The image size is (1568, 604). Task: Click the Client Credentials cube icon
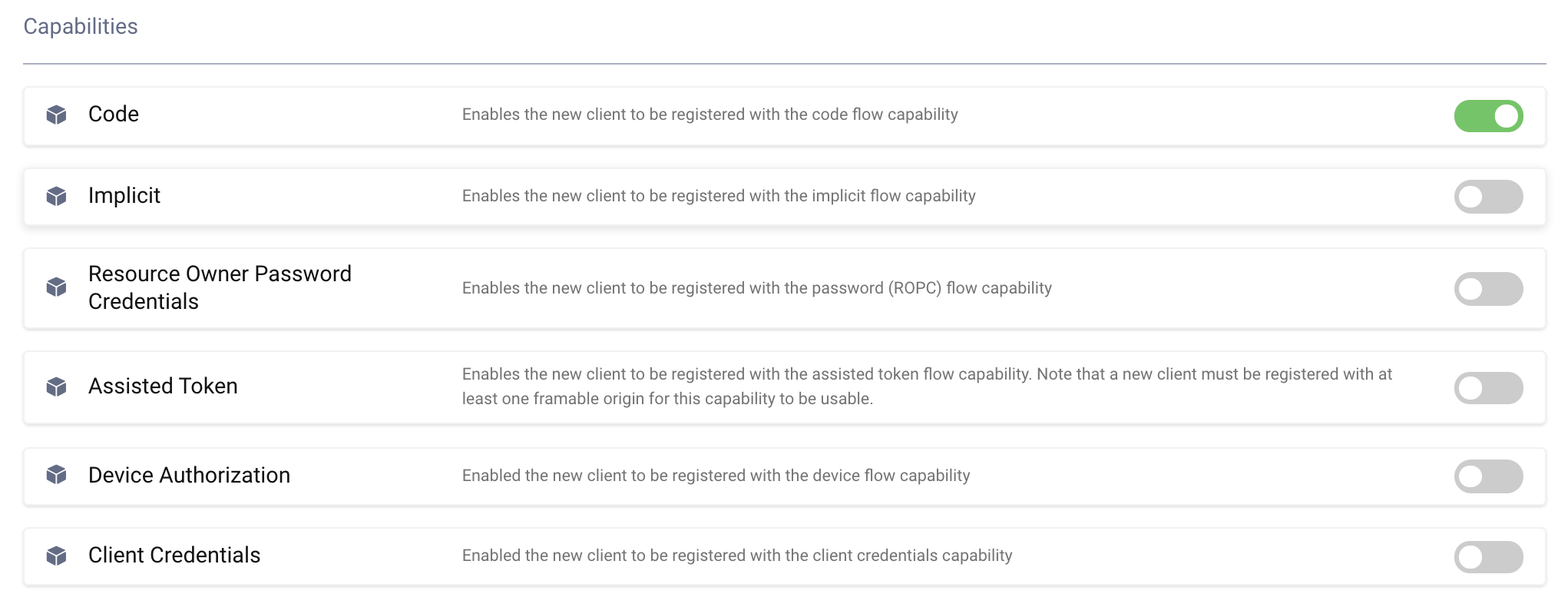(56, 556)
